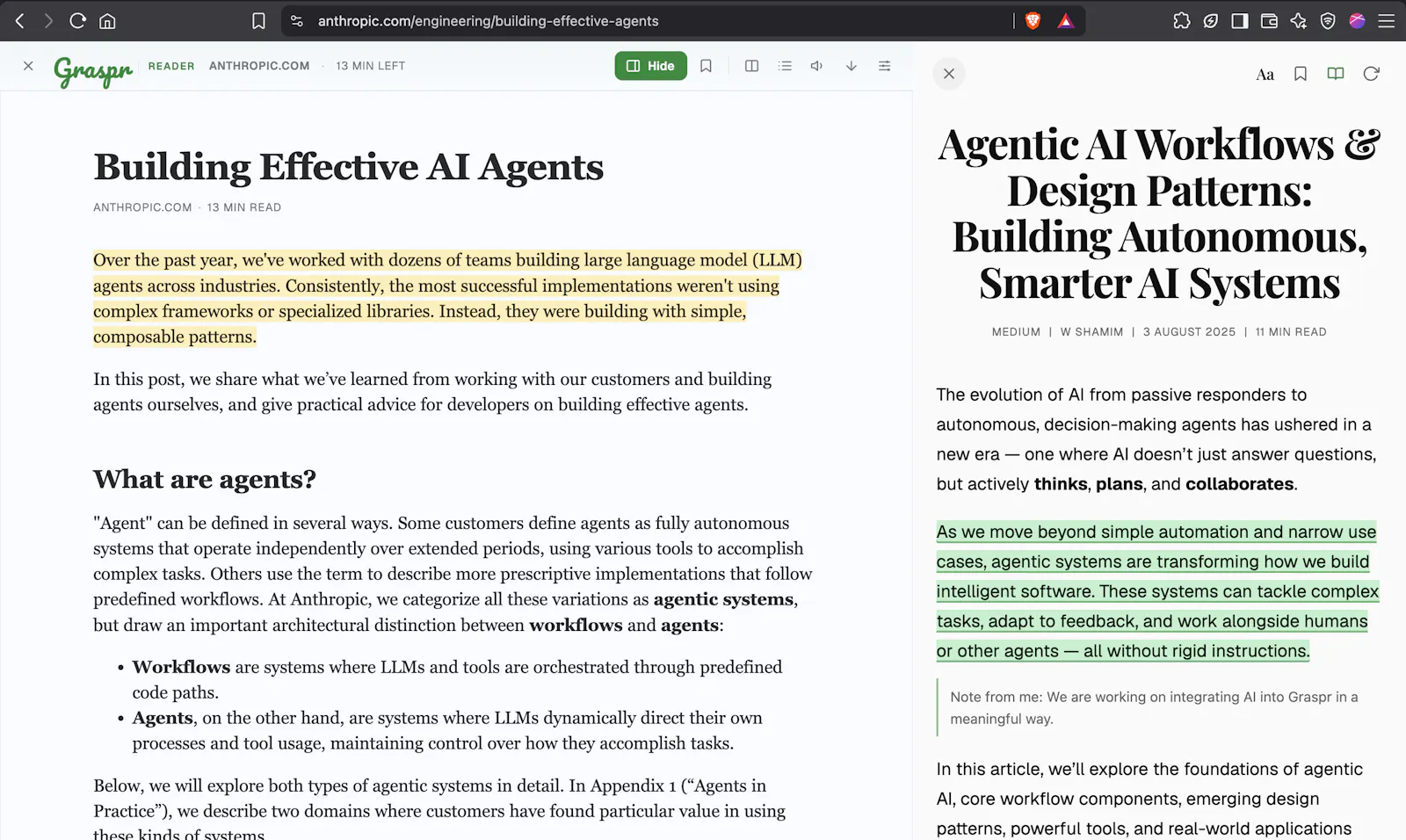Click the "11 MIN READ" label

(1291, 332)
